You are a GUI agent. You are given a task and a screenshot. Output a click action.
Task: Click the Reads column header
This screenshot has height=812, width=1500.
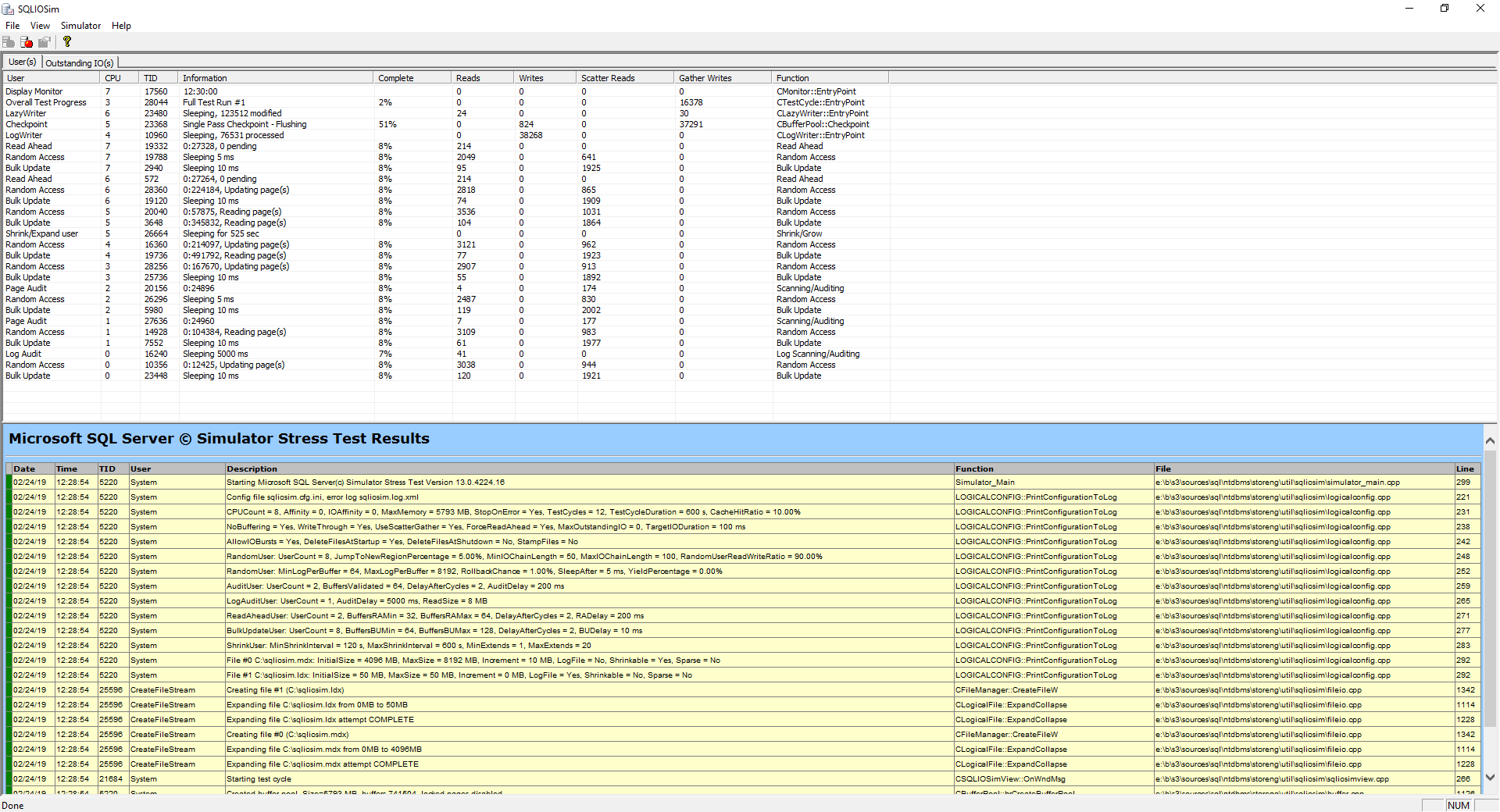[484, 78]
